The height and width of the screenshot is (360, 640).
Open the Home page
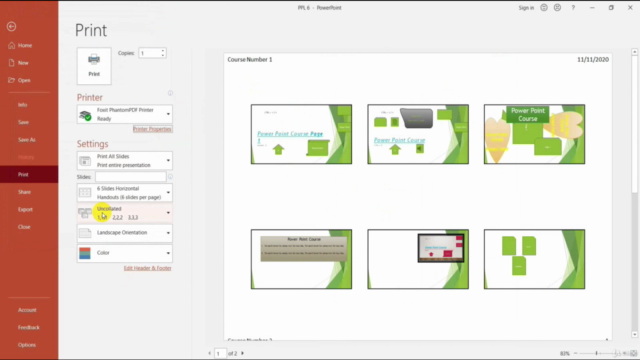click(x=24, y=45)
